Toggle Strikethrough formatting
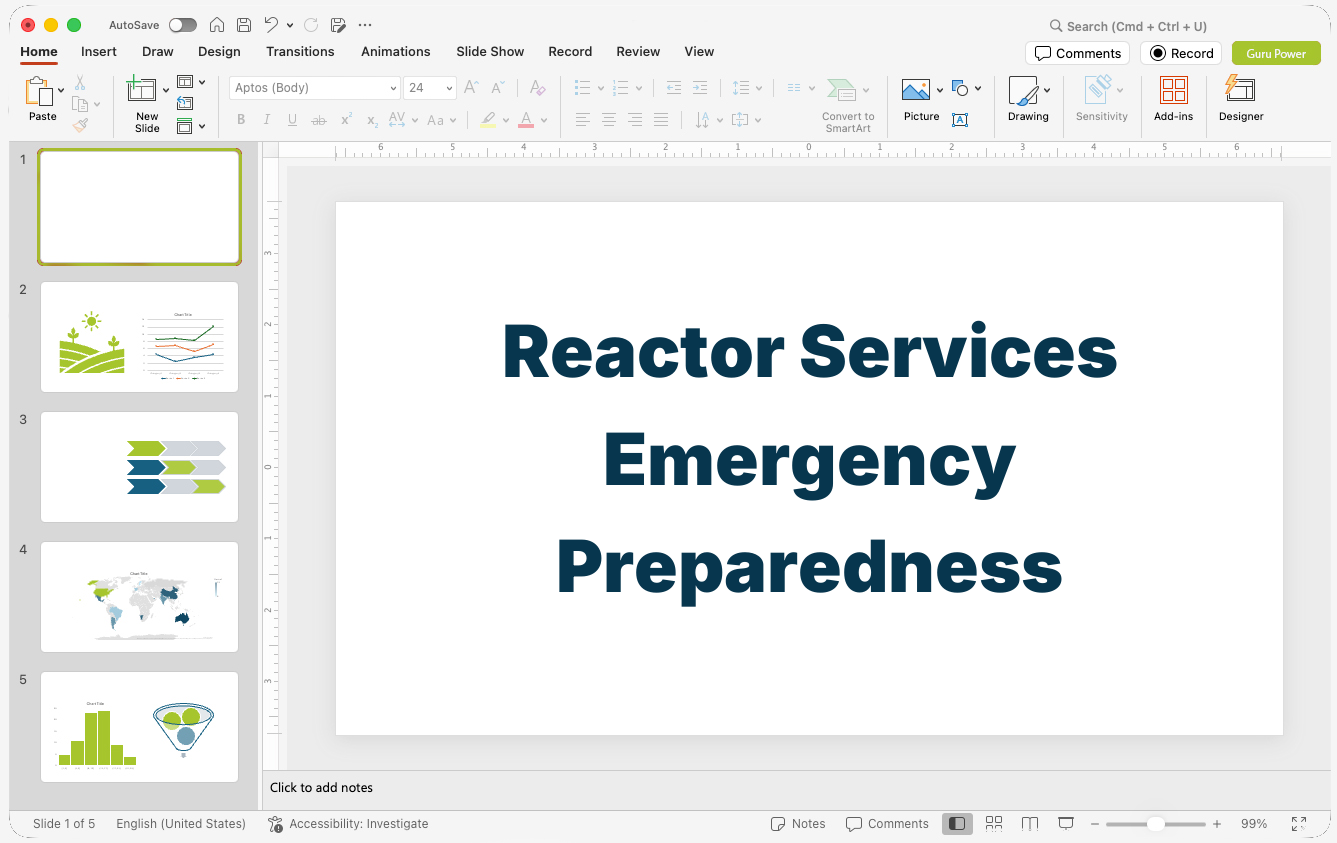 point(319,120)
